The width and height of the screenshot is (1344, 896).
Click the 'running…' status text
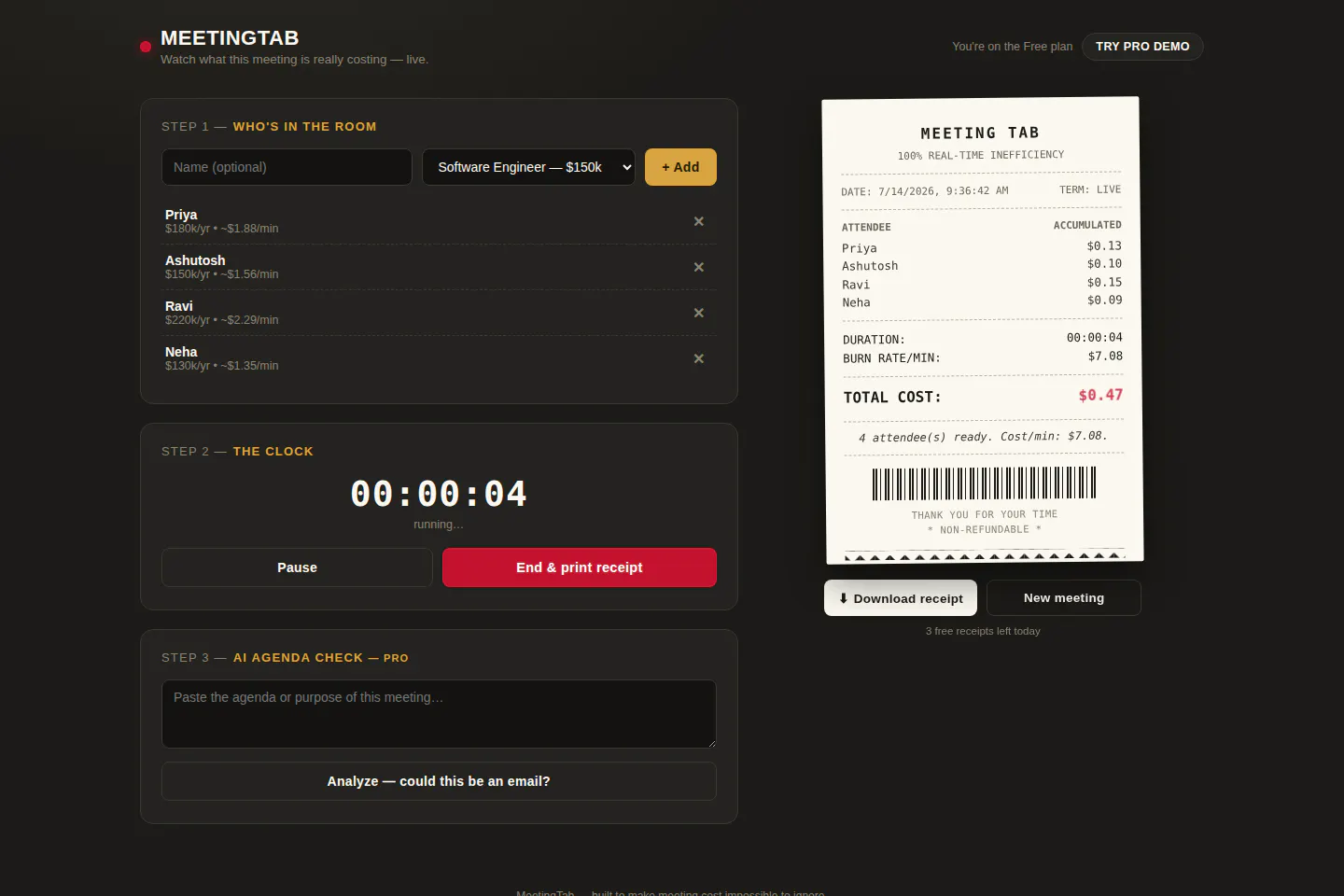tap(439, 525)
